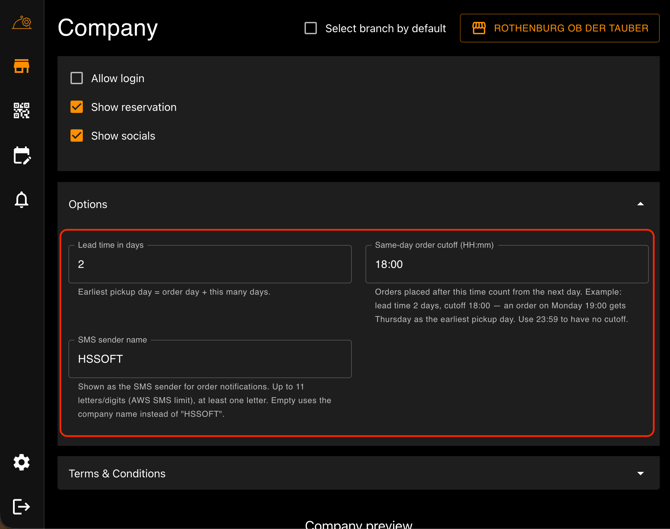The image size is (670, 529).
Task: Open the settings gear icon
Action: pyautogui.click(x=22, y=462)
